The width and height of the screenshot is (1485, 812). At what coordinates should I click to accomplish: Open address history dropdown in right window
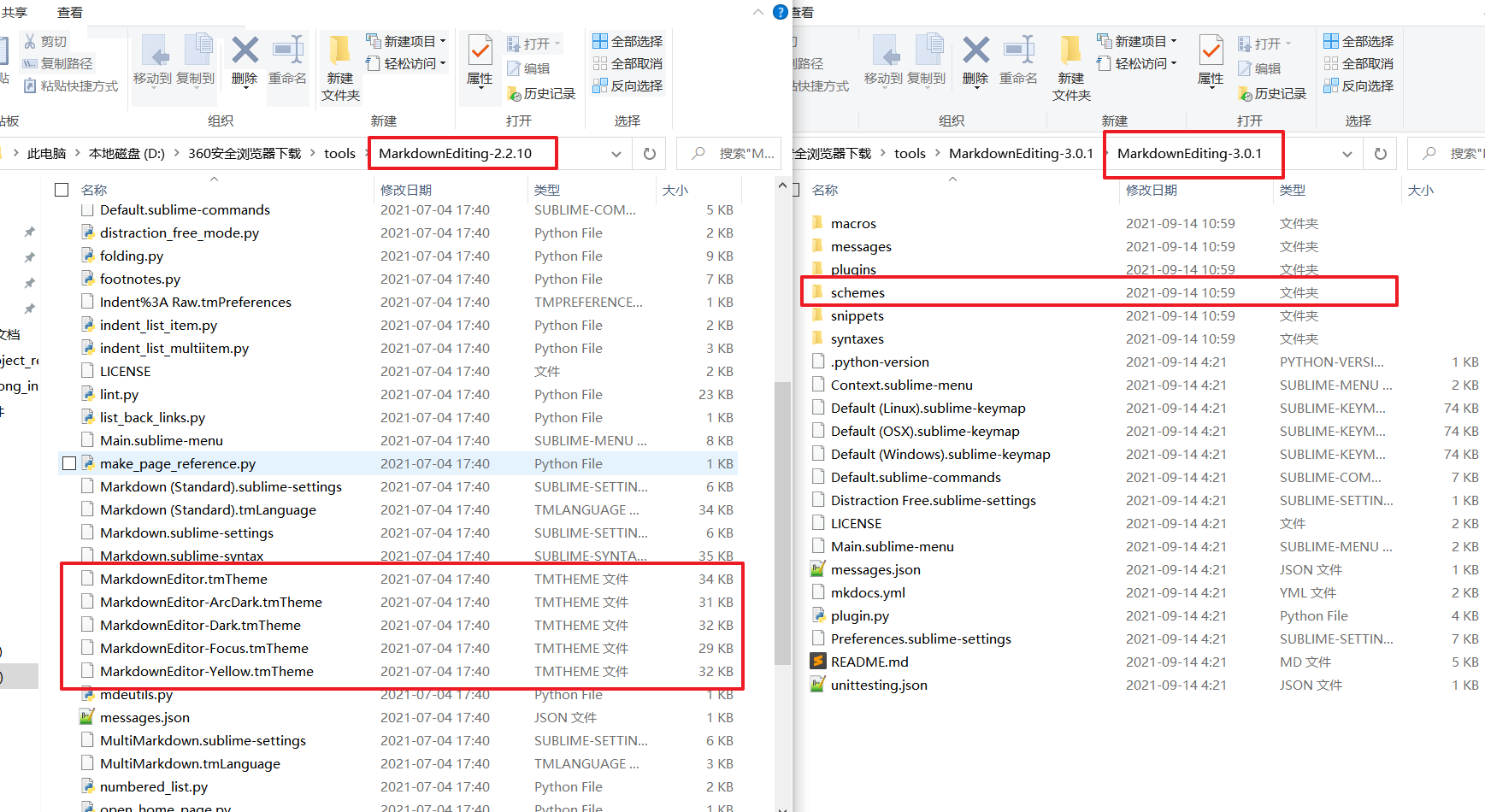1347,154
